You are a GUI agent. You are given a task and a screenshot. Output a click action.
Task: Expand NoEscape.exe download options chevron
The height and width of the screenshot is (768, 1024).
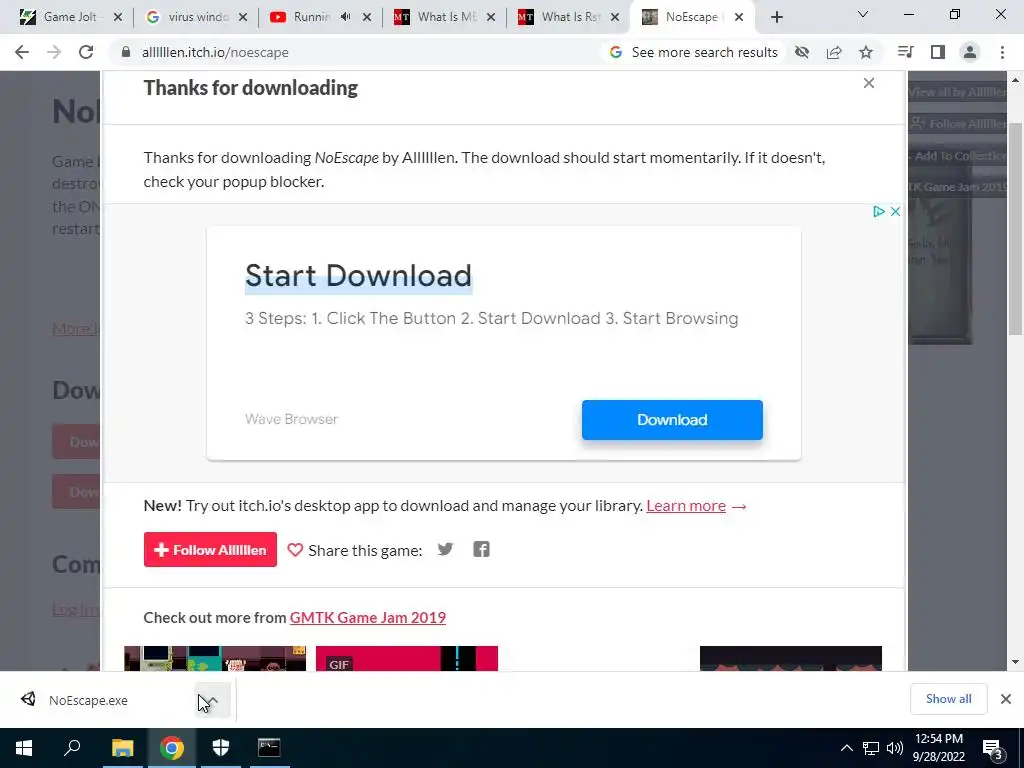coord(213,700)
